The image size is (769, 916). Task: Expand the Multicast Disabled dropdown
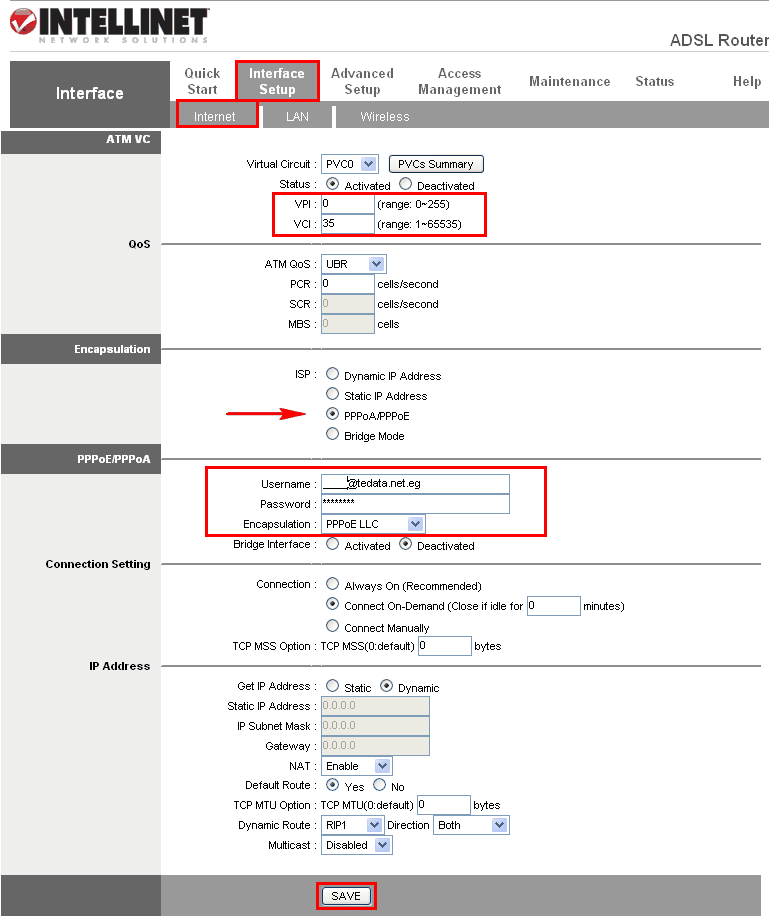click(356, 845)
